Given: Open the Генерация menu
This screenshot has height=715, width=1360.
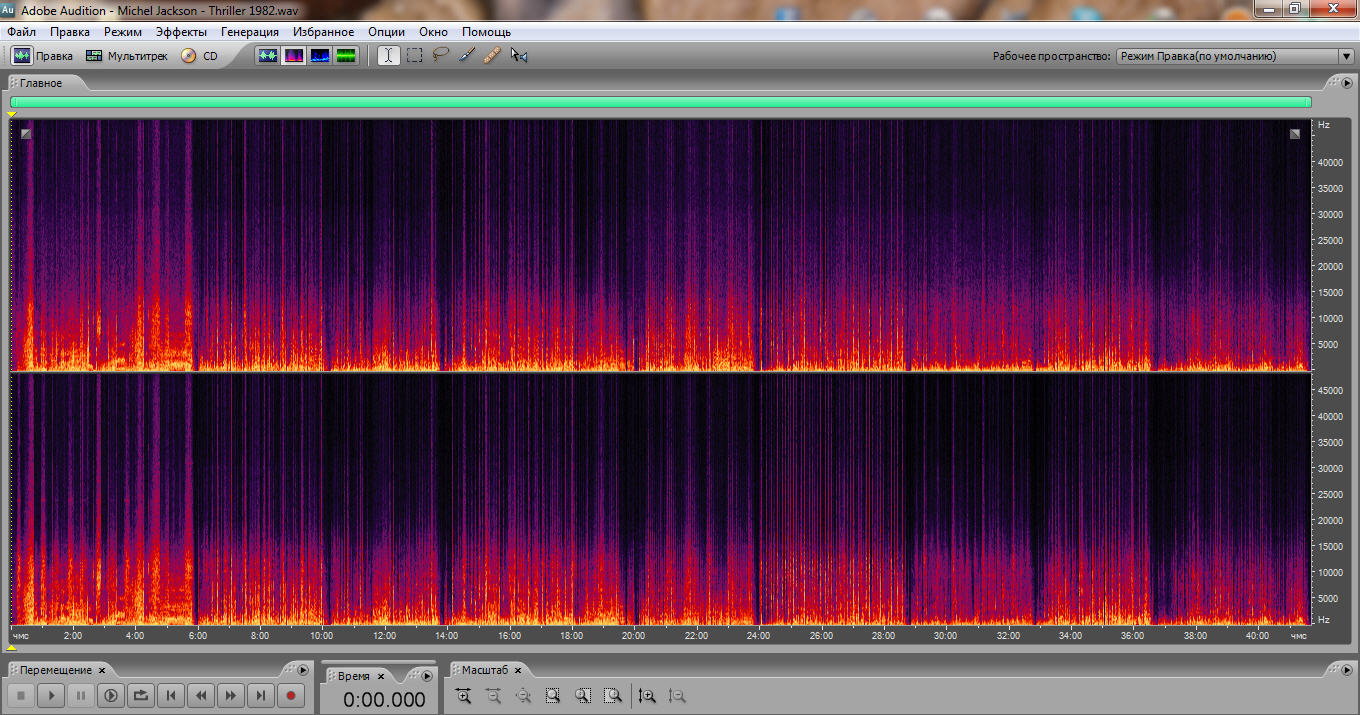Looking at the screenshot, I should coord(250,32).
